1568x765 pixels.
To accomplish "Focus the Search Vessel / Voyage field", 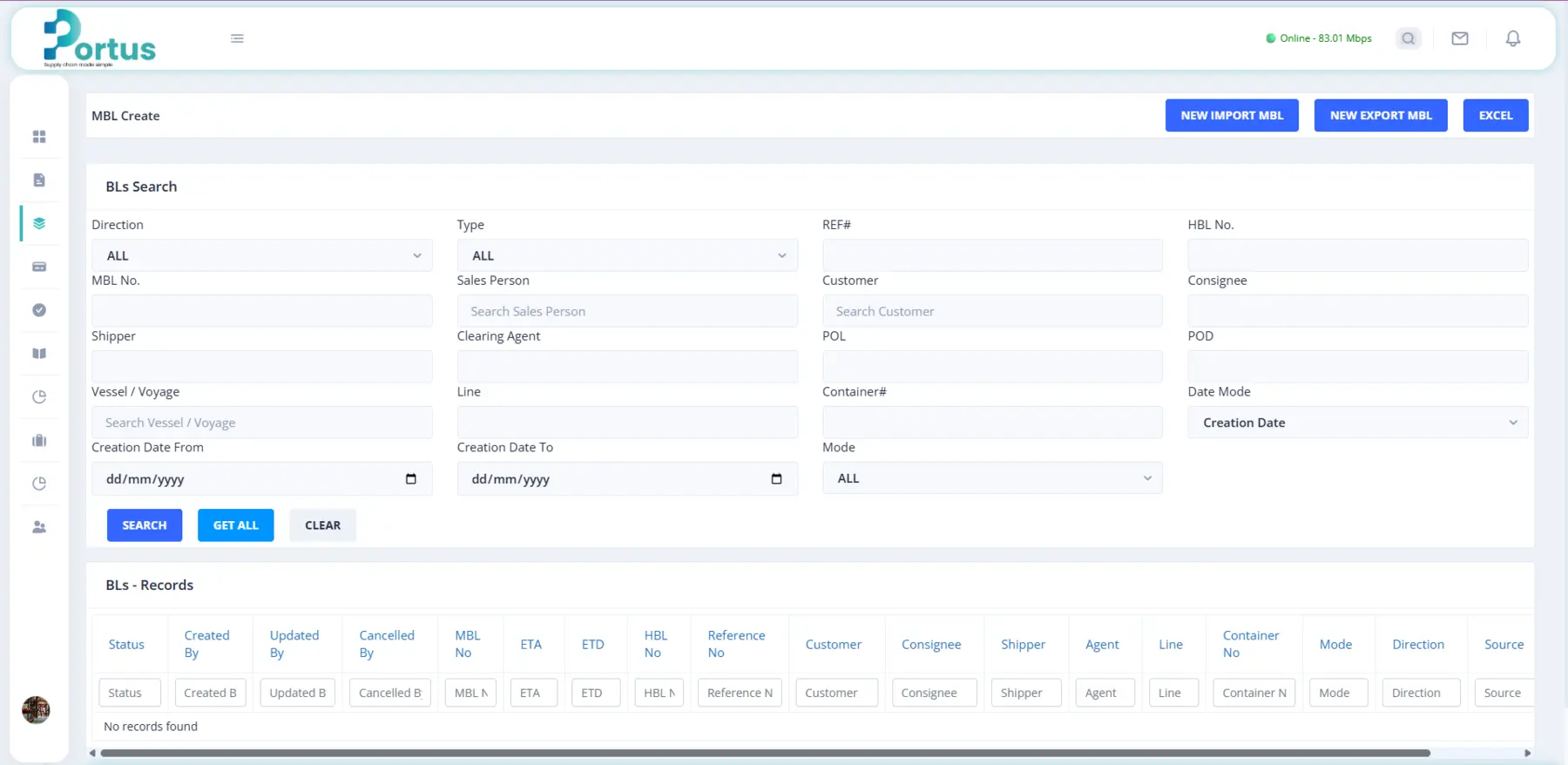I will (x=262, y=423).
